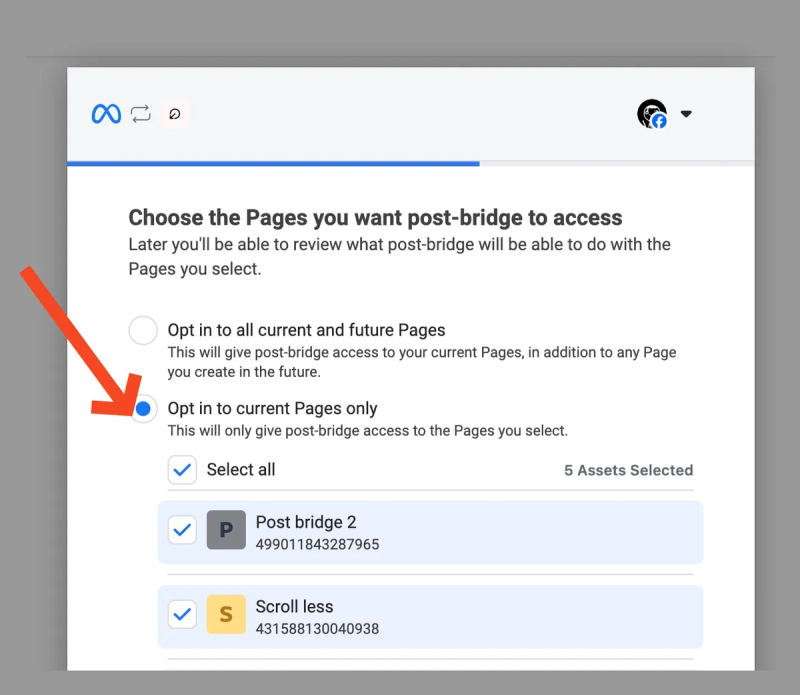The image size is (800, 695).
Task: Click the '5 Assets Selected' text
Action: click(629, 470)
